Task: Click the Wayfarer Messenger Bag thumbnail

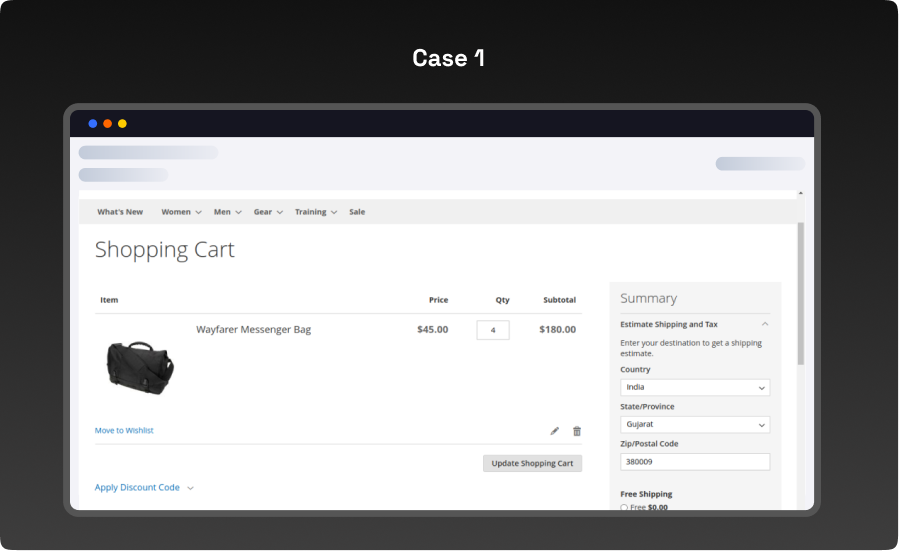Action: [x=140, y=367]
